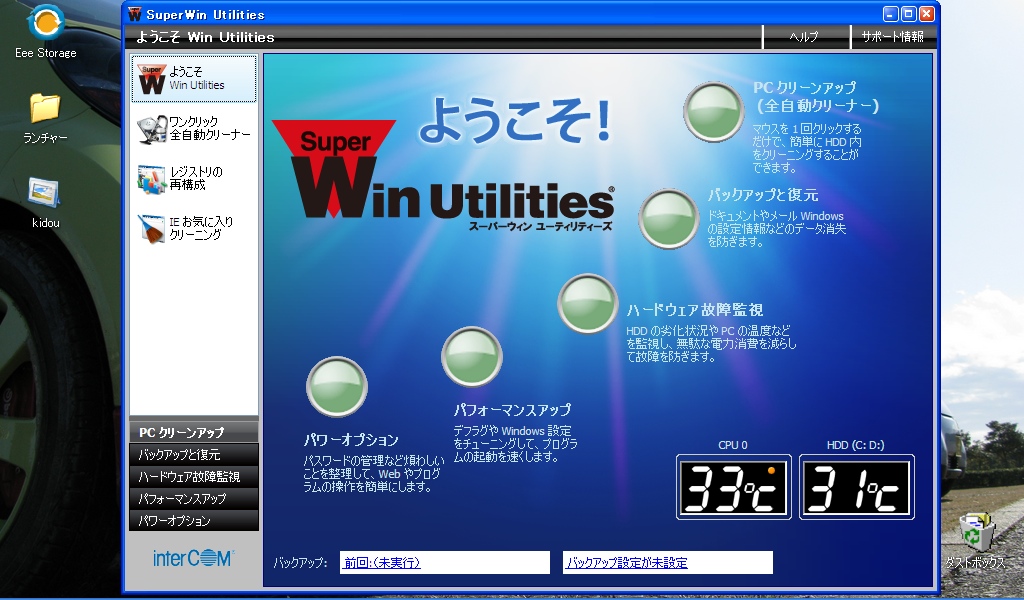Click green button for パワーオプション
This screenshot has width=1024, height=600.
336,387
